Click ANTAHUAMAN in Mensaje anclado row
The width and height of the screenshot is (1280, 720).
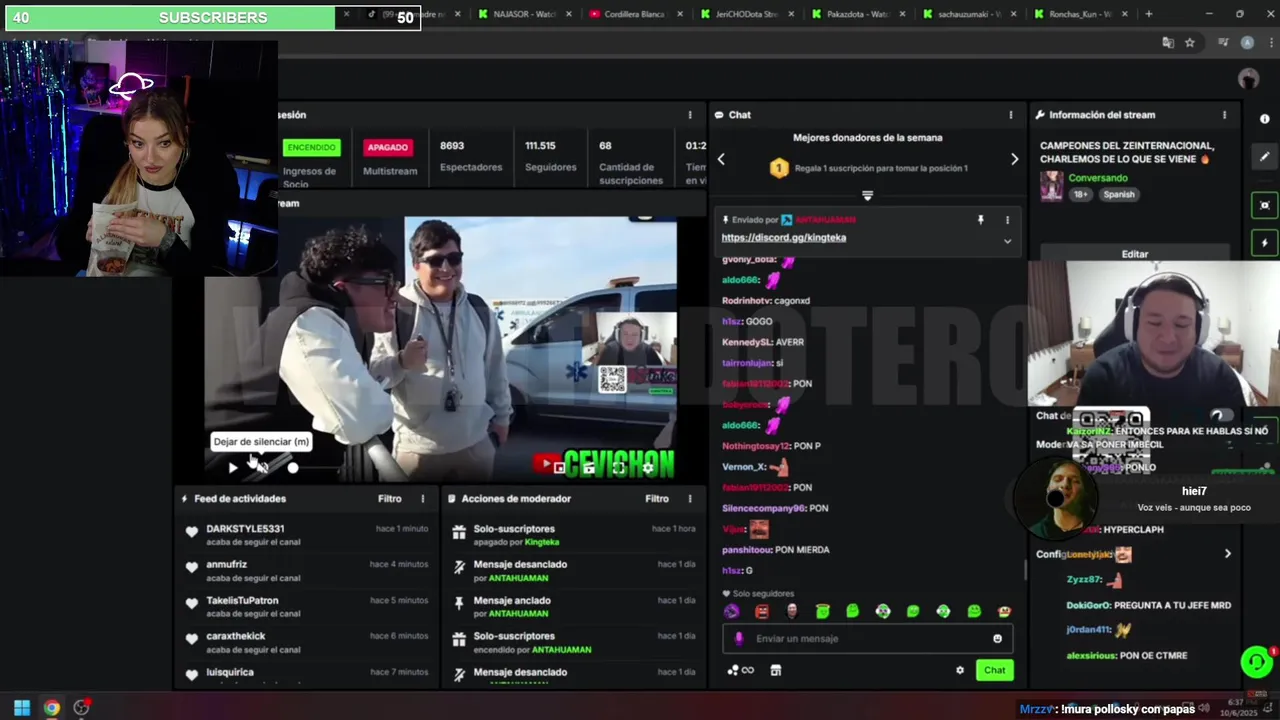519,614
